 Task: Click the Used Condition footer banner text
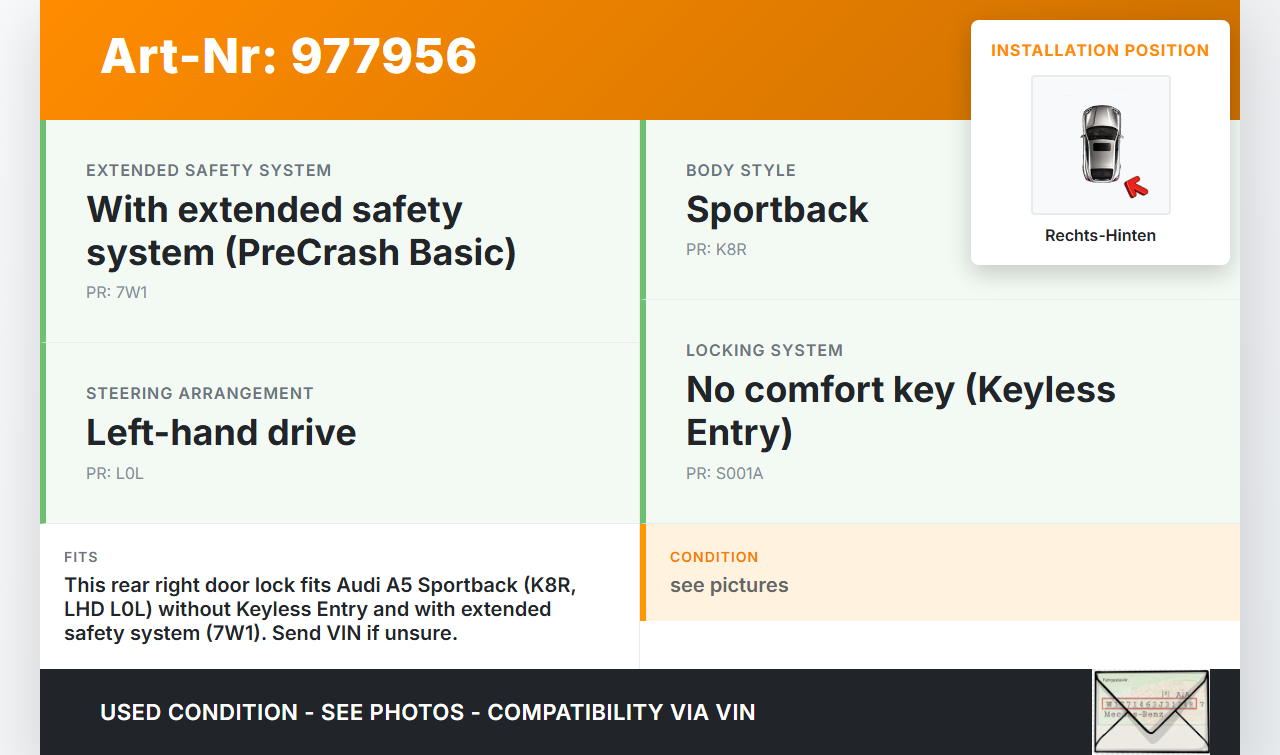428,712
